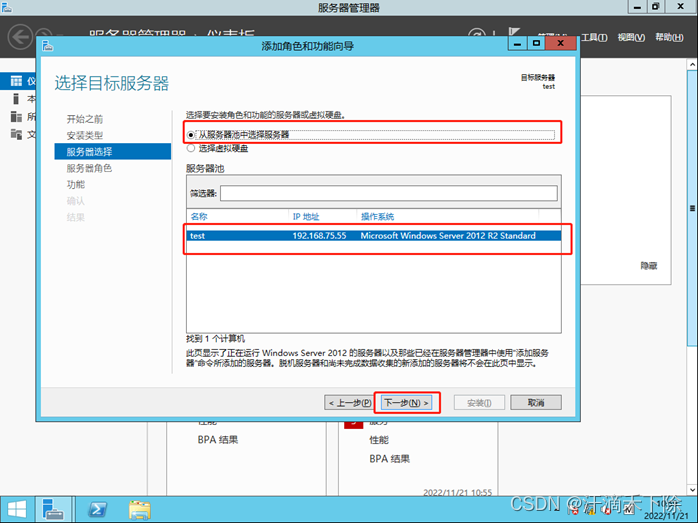The image size is (698, 523).
Task: Select server from server pool radio button
Action: click(x=191, y=134)
